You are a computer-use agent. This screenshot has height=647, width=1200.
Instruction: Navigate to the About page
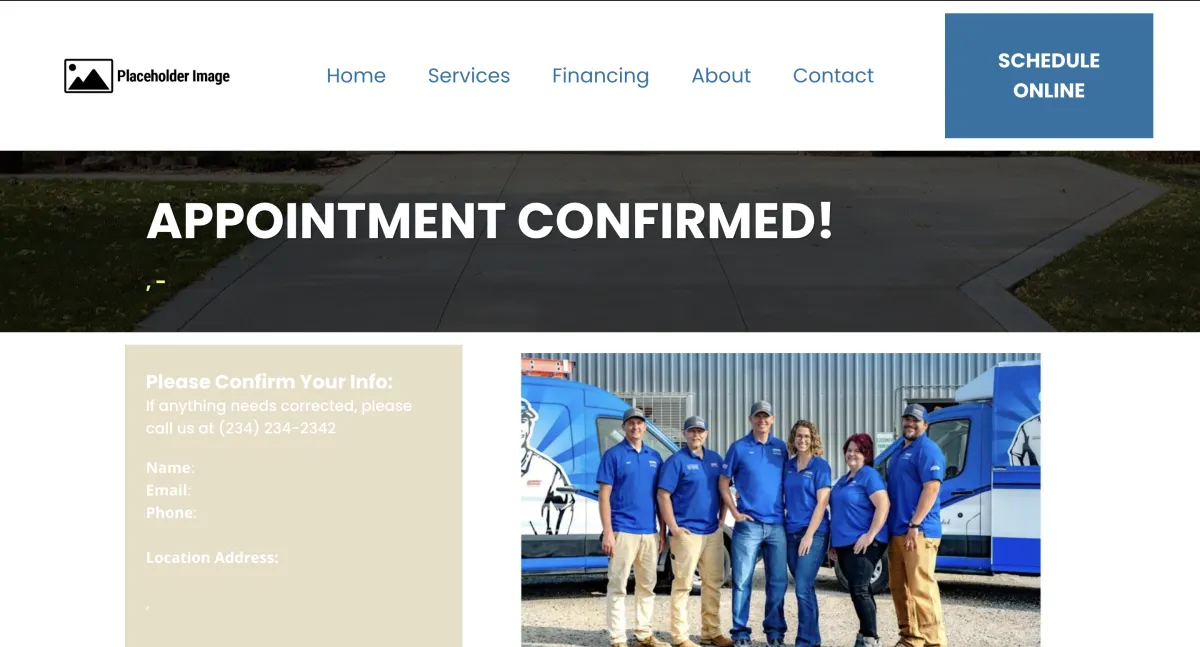click(721, 76)
